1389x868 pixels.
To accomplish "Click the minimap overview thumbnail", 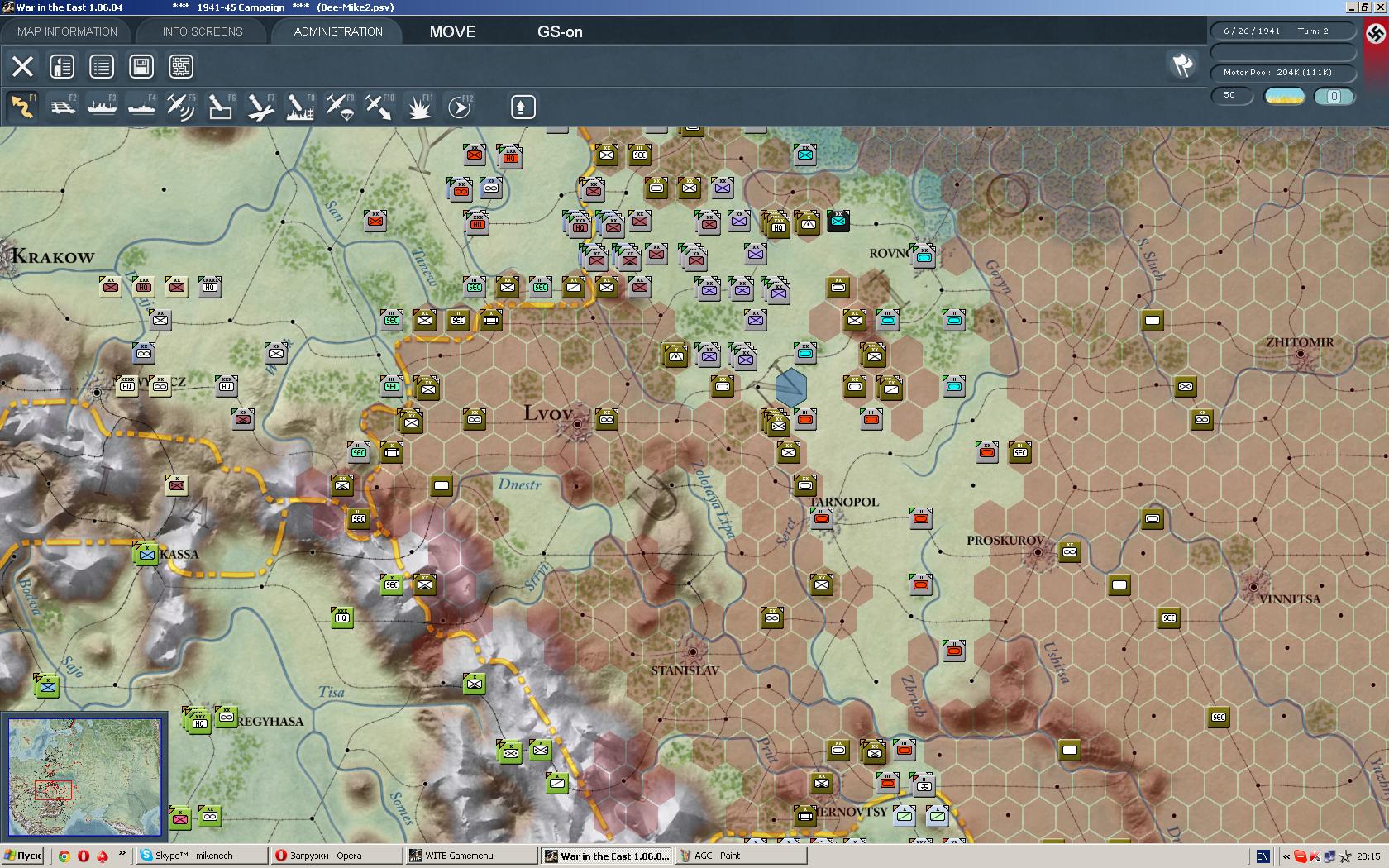I will pyautogui.click(x=84, y=777).
